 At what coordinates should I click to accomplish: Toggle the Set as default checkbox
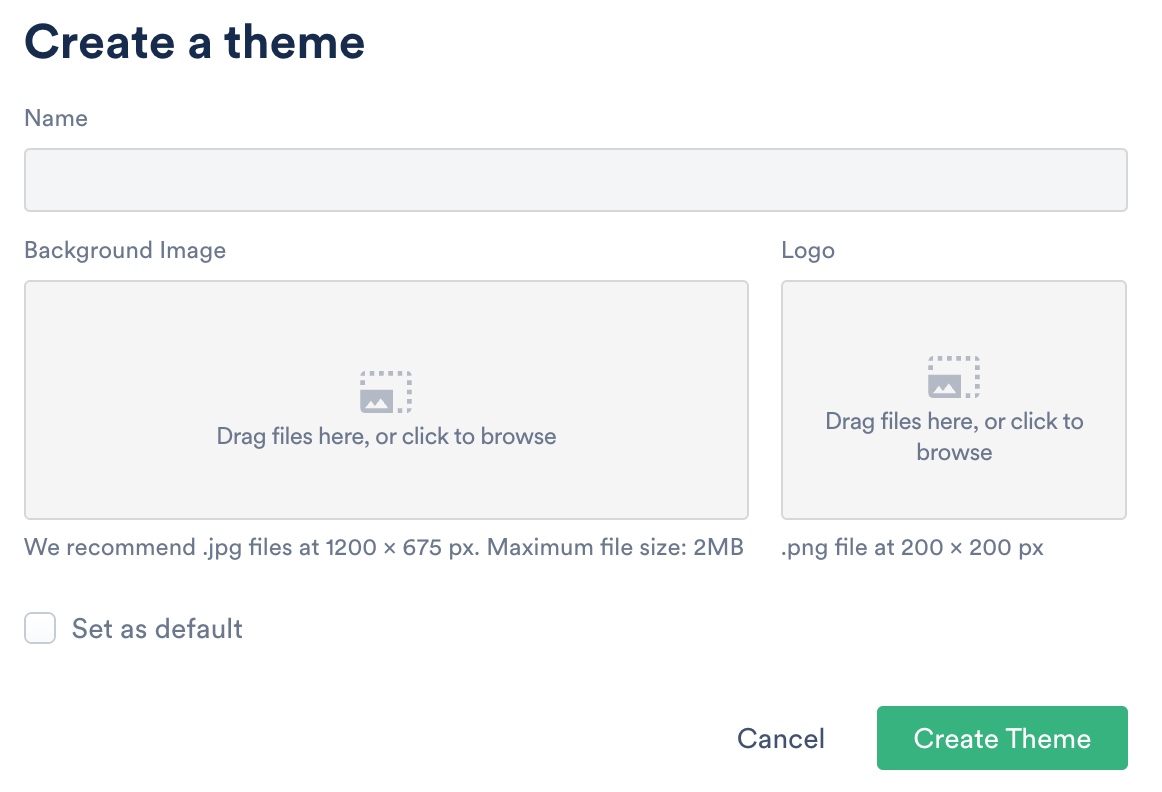pos(40,629)
